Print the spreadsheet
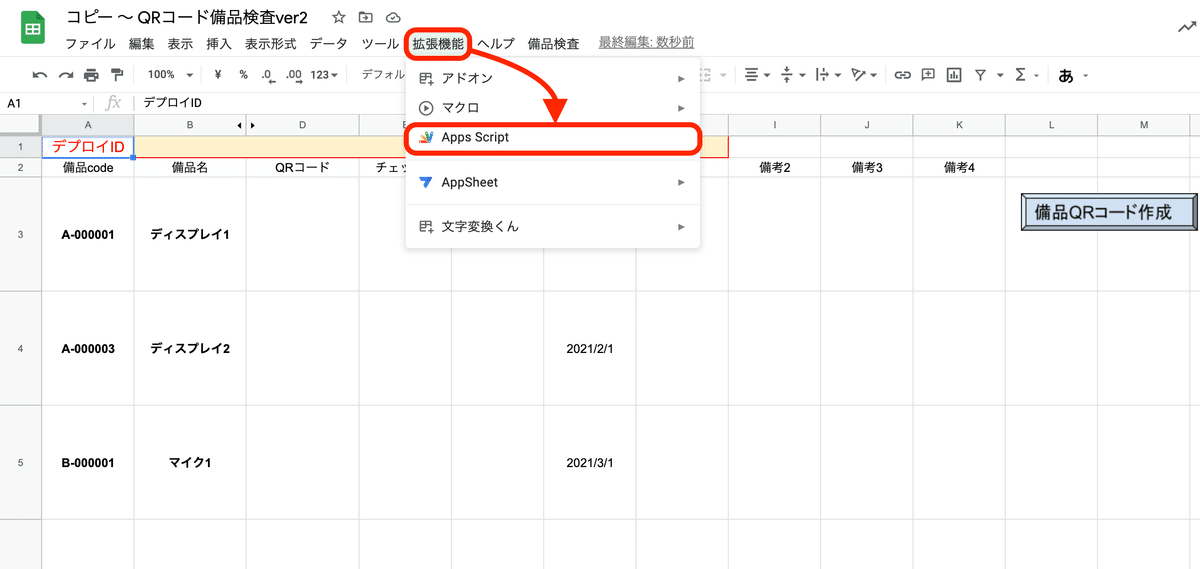The width and height of the screenshot is (1200, 569). coord(92,75)
